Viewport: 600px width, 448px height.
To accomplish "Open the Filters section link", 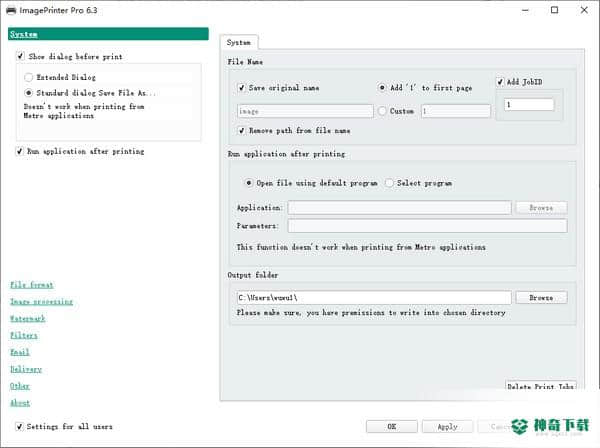I will [24, 336].
